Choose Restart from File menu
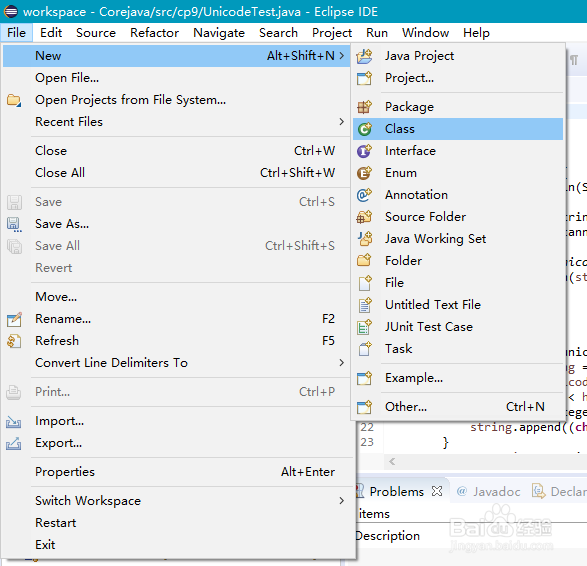 pyautogui.click(x=177, y=523)
